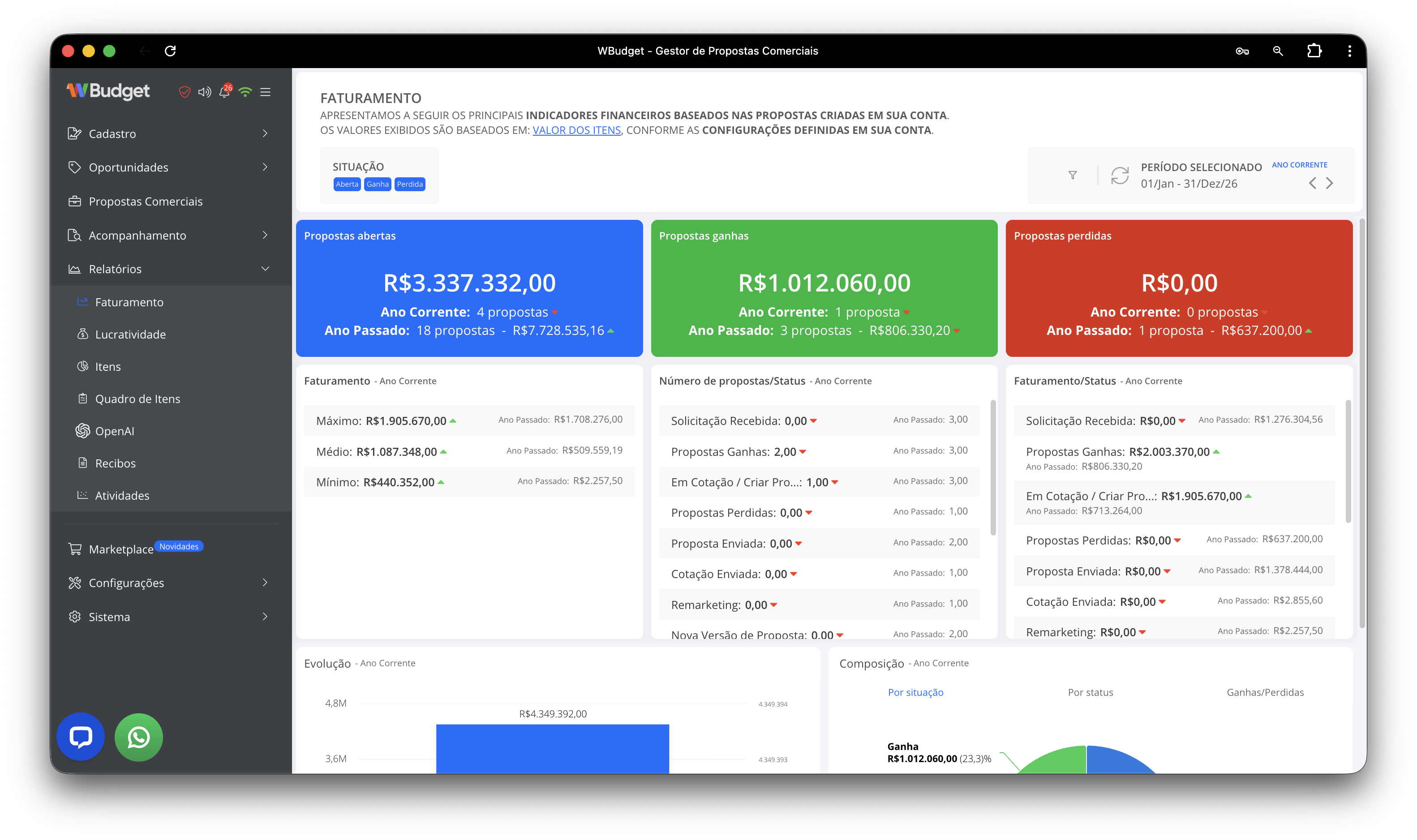
Task: Open the WhatsApp green chat button
Action: [x=139, y=737]
